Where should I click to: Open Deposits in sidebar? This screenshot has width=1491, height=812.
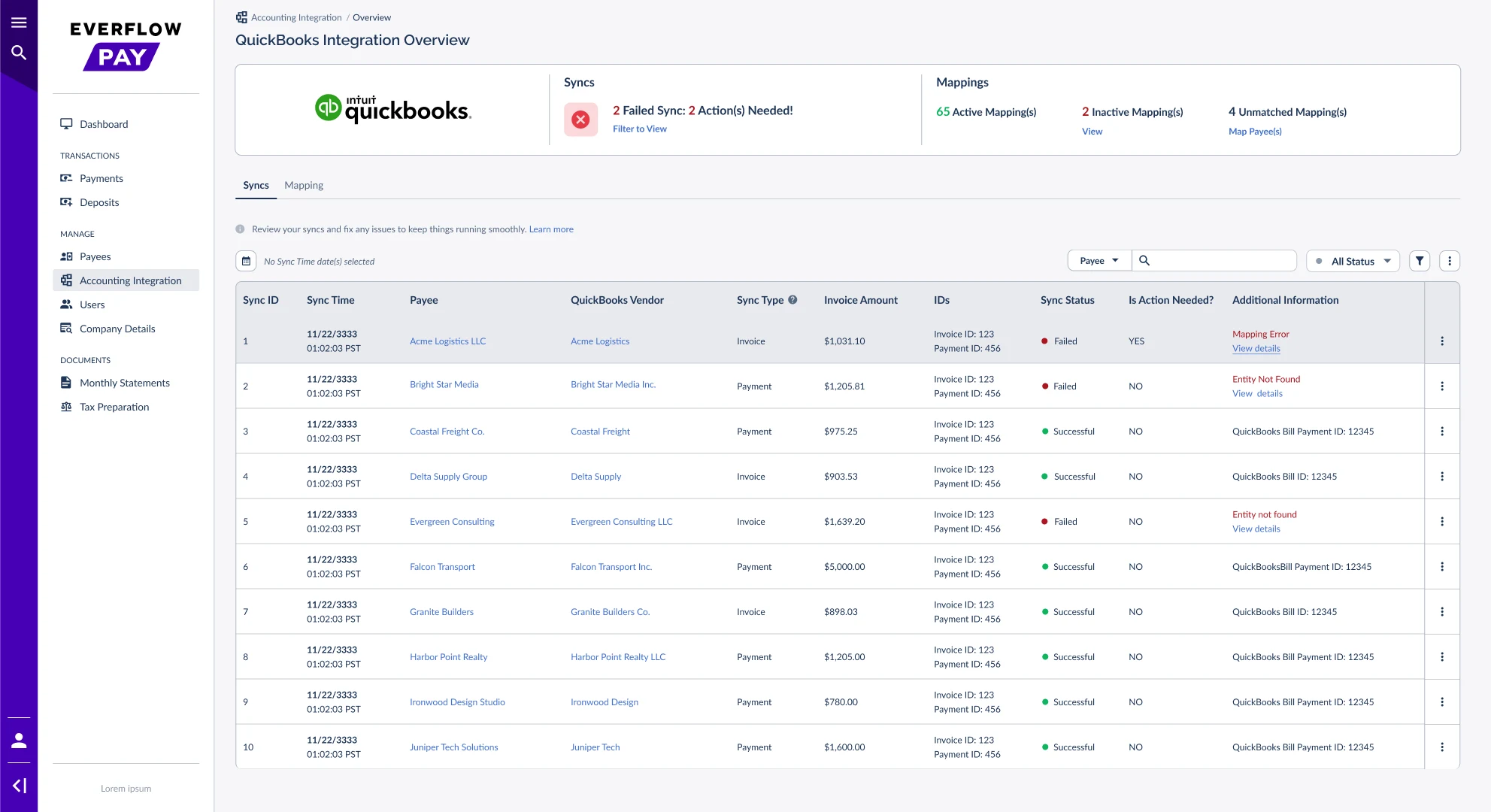click(126, 202)
